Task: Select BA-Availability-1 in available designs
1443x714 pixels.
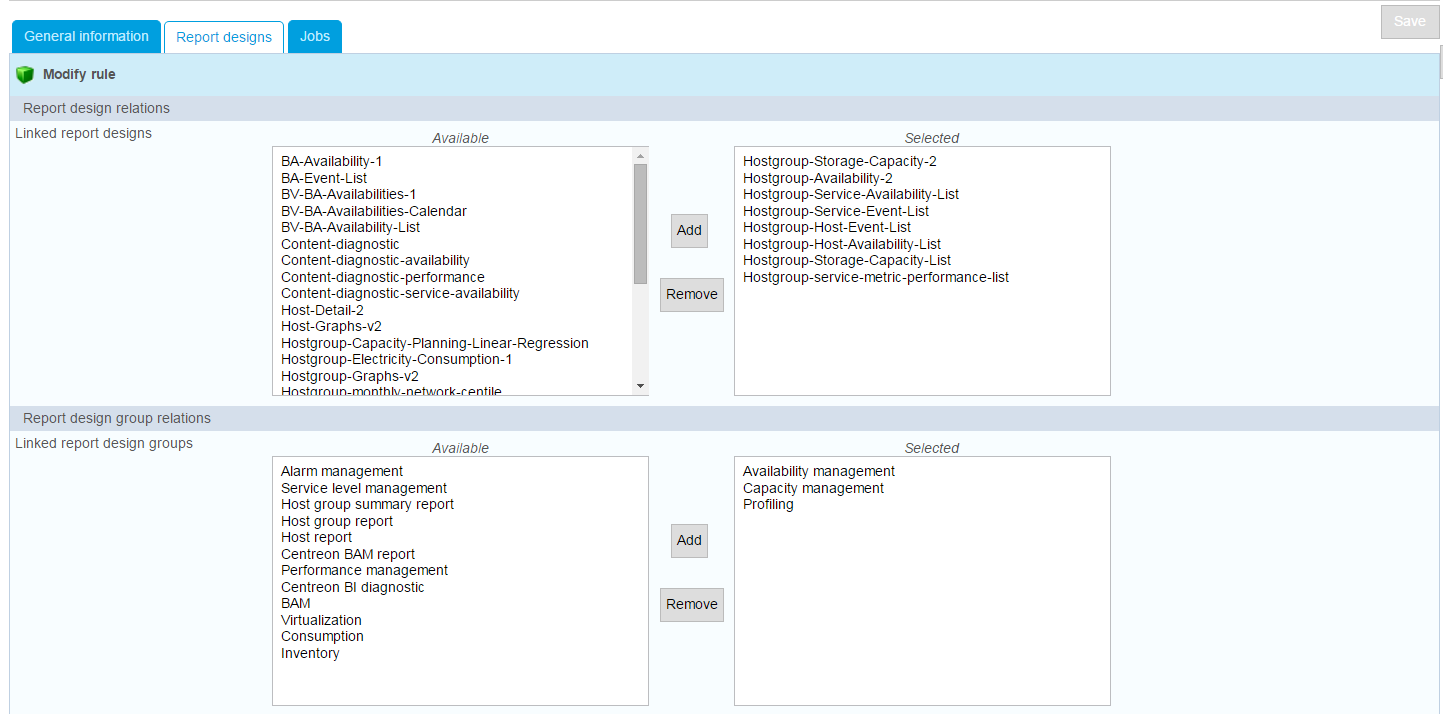Action: (331, 161)
